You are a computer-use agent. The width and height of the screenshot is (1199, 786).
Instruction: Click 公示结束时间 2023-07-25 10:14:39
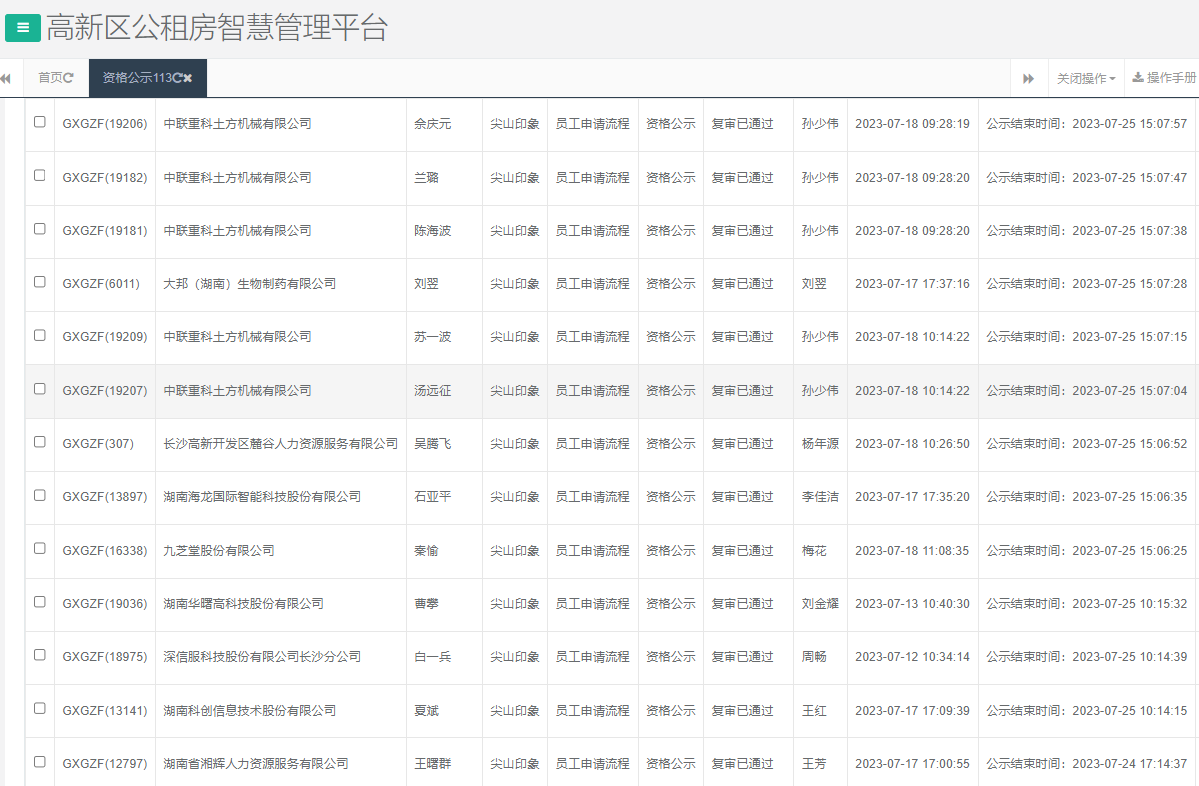[1087, 657]
